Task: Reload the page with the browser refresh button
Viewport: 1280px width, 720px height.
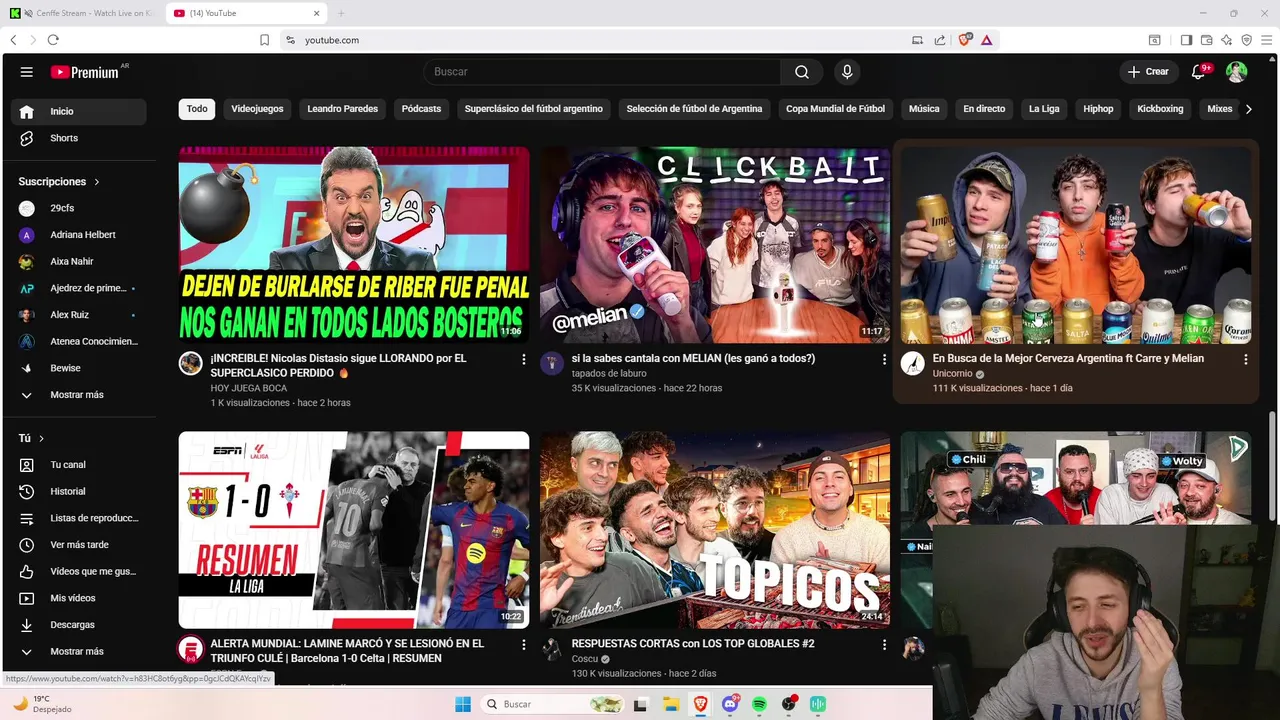Action: (x=53, y=40)
